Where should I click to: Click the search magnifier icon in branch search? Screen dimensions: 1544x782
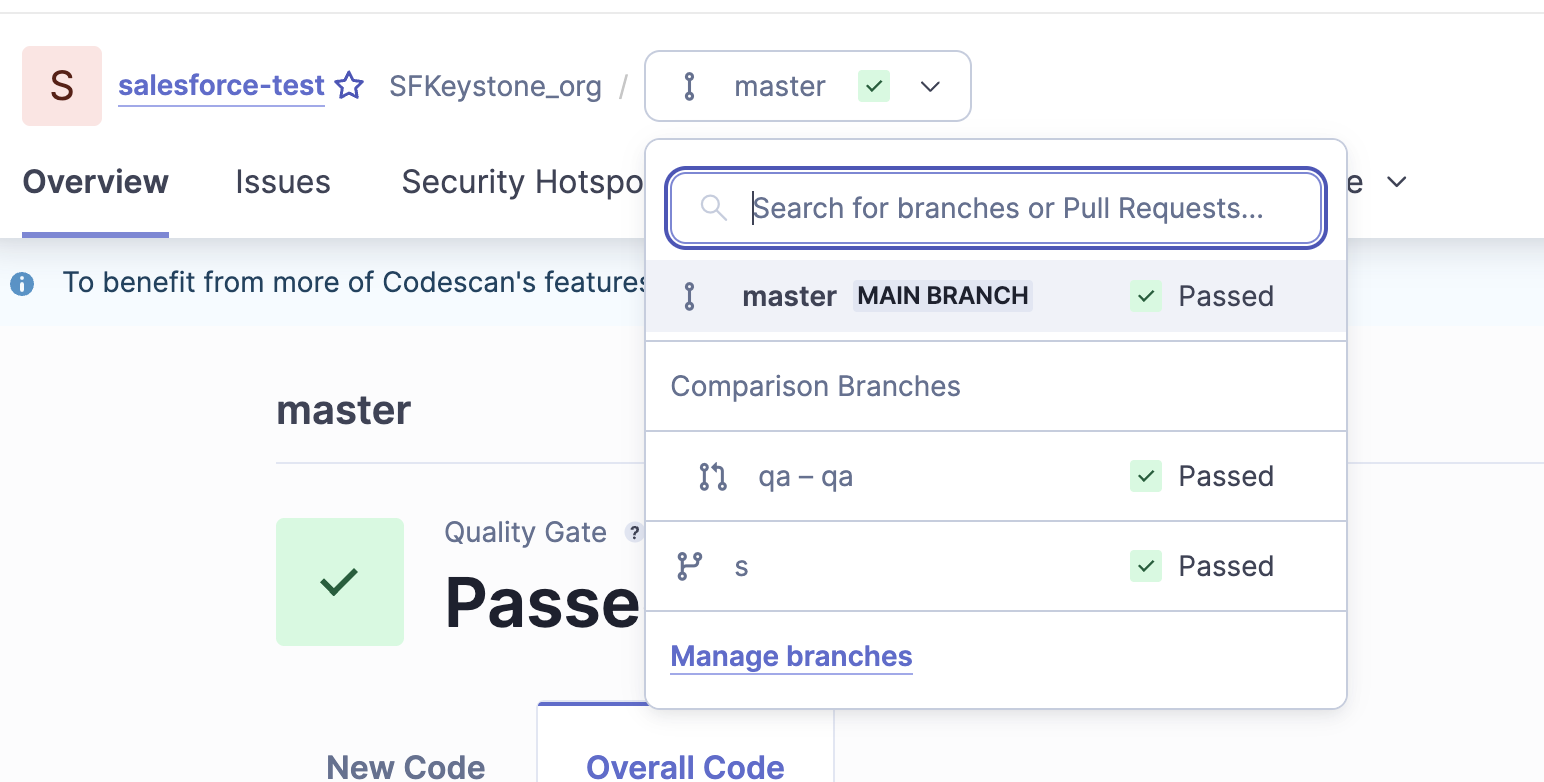(x=713, y=208)
